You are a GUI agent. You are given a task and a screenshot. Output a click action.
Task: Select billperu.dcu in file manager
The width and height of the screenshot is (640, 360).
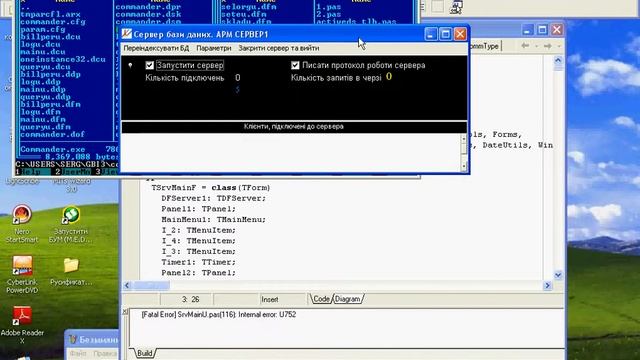tap(50, 37)
